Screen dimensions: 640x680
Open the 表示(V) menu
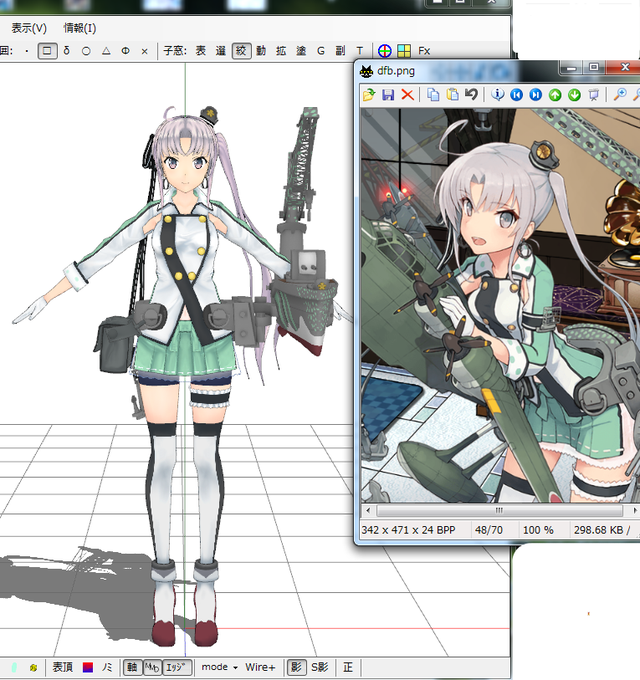pos(29,28)
